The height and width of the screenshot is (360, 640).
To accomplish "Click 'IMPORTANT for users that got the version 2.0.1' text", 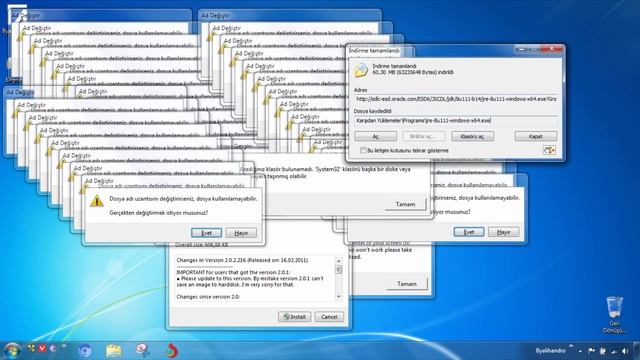I will click(x=233, y=272).
